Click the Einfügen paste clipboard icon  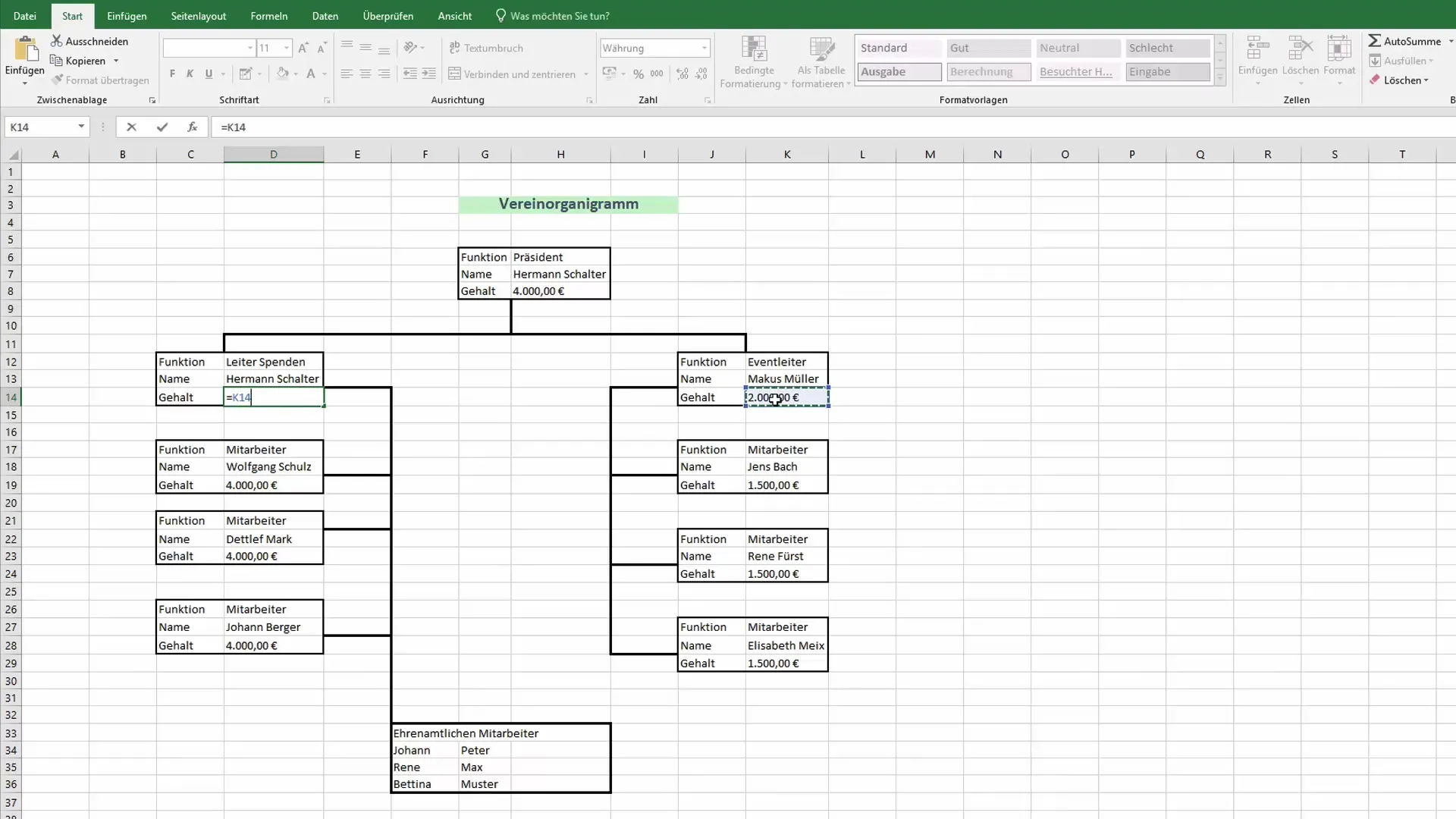pyautogui.click(x=25, y=49)
